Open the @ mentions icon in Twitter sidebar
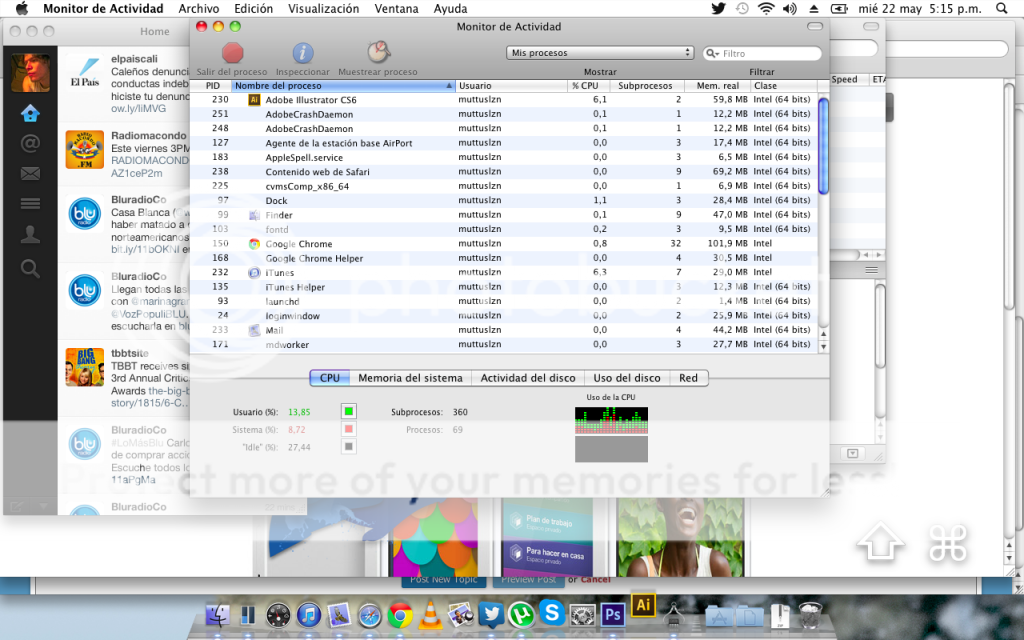Image resolution: width=1024 pixels, height=640 pixels. (30, 143)
